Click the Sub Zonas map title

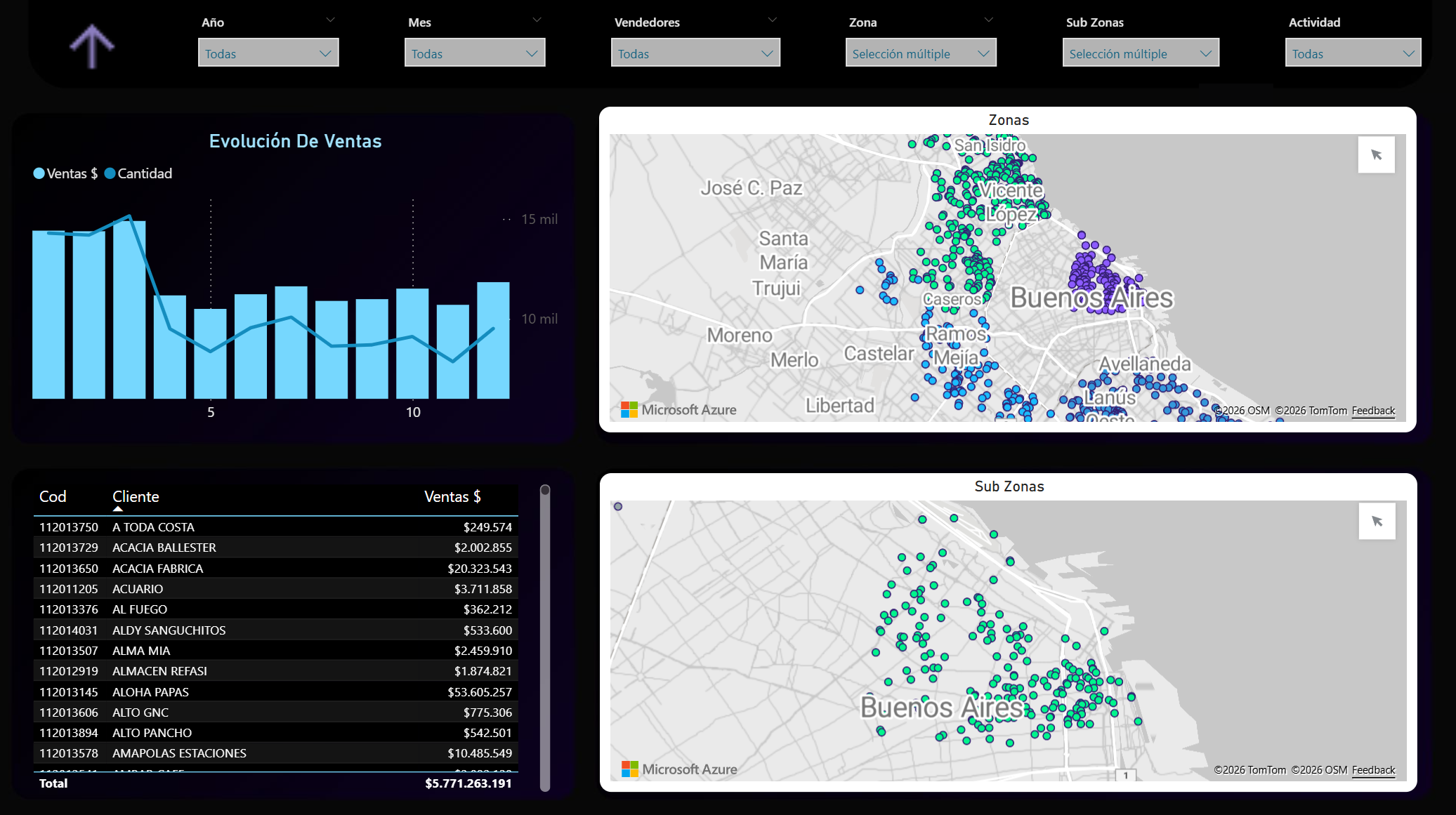click(1009, 486)
